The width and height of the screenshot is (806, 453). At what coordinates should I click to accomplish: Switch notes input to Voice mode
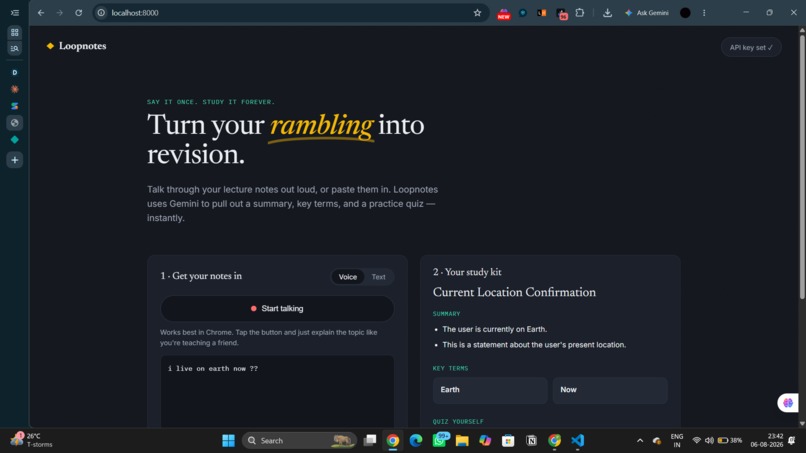click(347, 277)
